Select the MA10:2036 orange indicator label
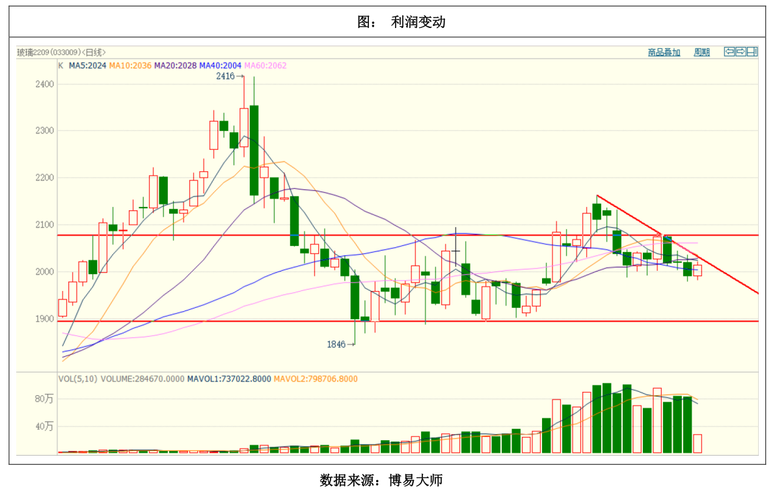775x500 pixels. (130, 66)
